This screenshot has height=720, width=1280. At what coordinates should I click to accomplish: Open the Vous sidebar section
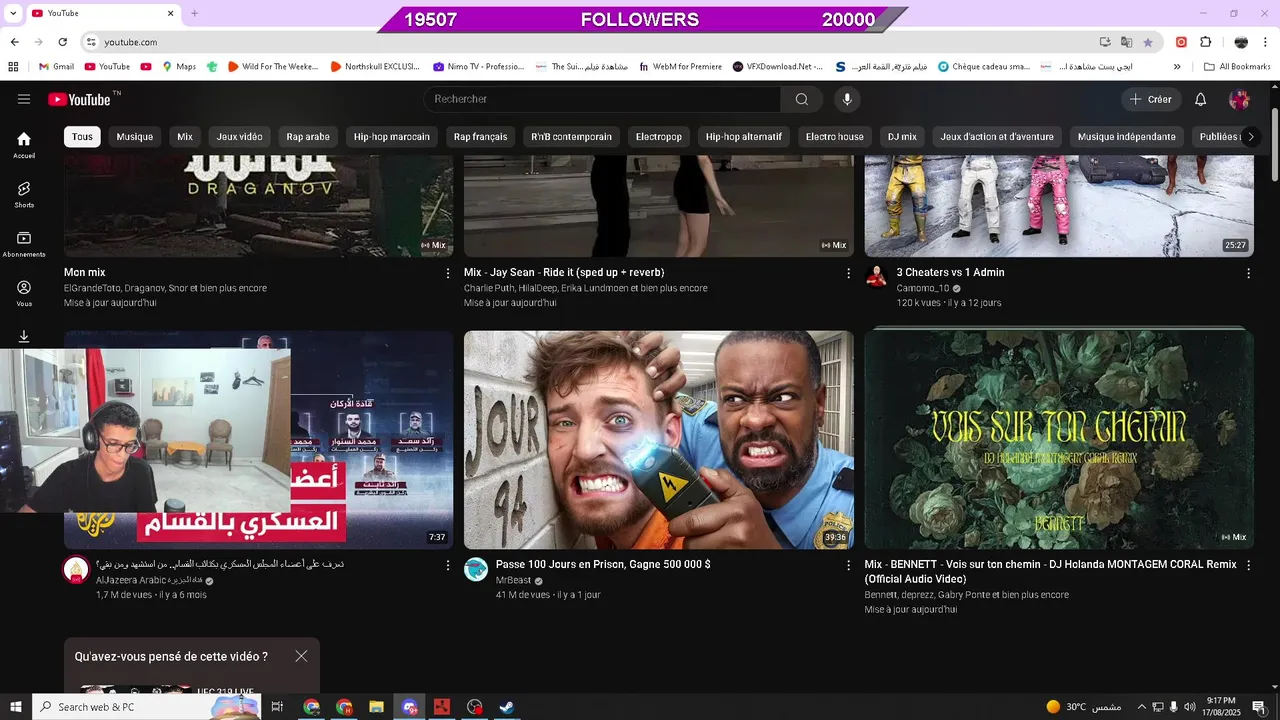[x=24, y=293]
